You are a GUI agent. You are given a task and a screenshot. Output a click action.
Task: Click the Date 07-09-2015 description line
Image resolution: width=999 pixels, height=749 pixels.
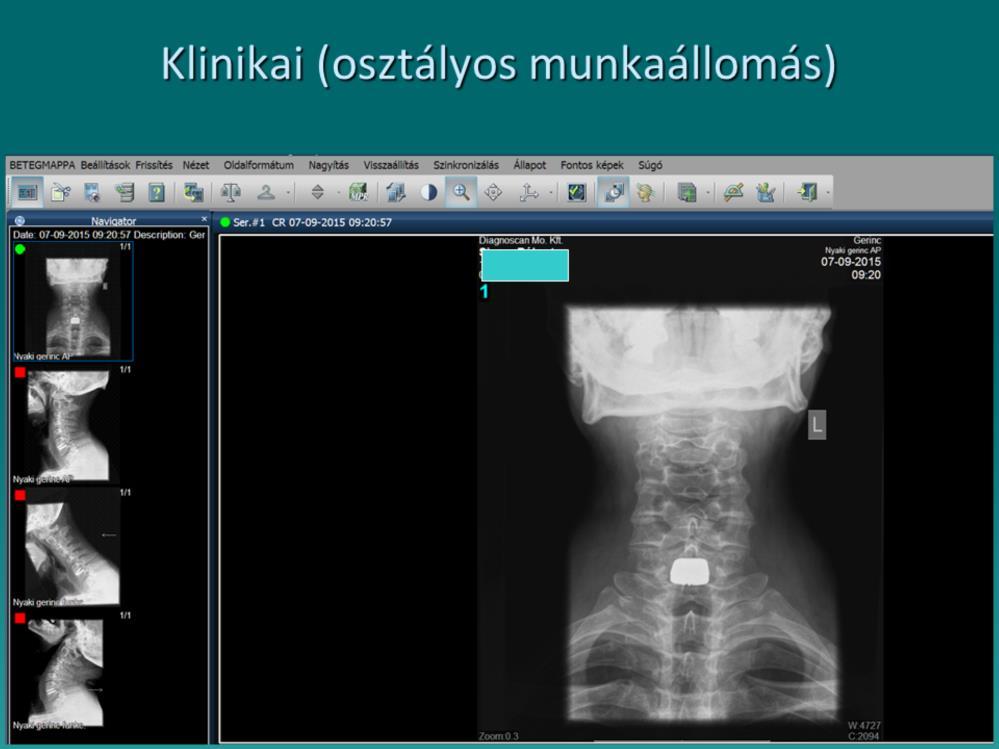tap(109, 234)
